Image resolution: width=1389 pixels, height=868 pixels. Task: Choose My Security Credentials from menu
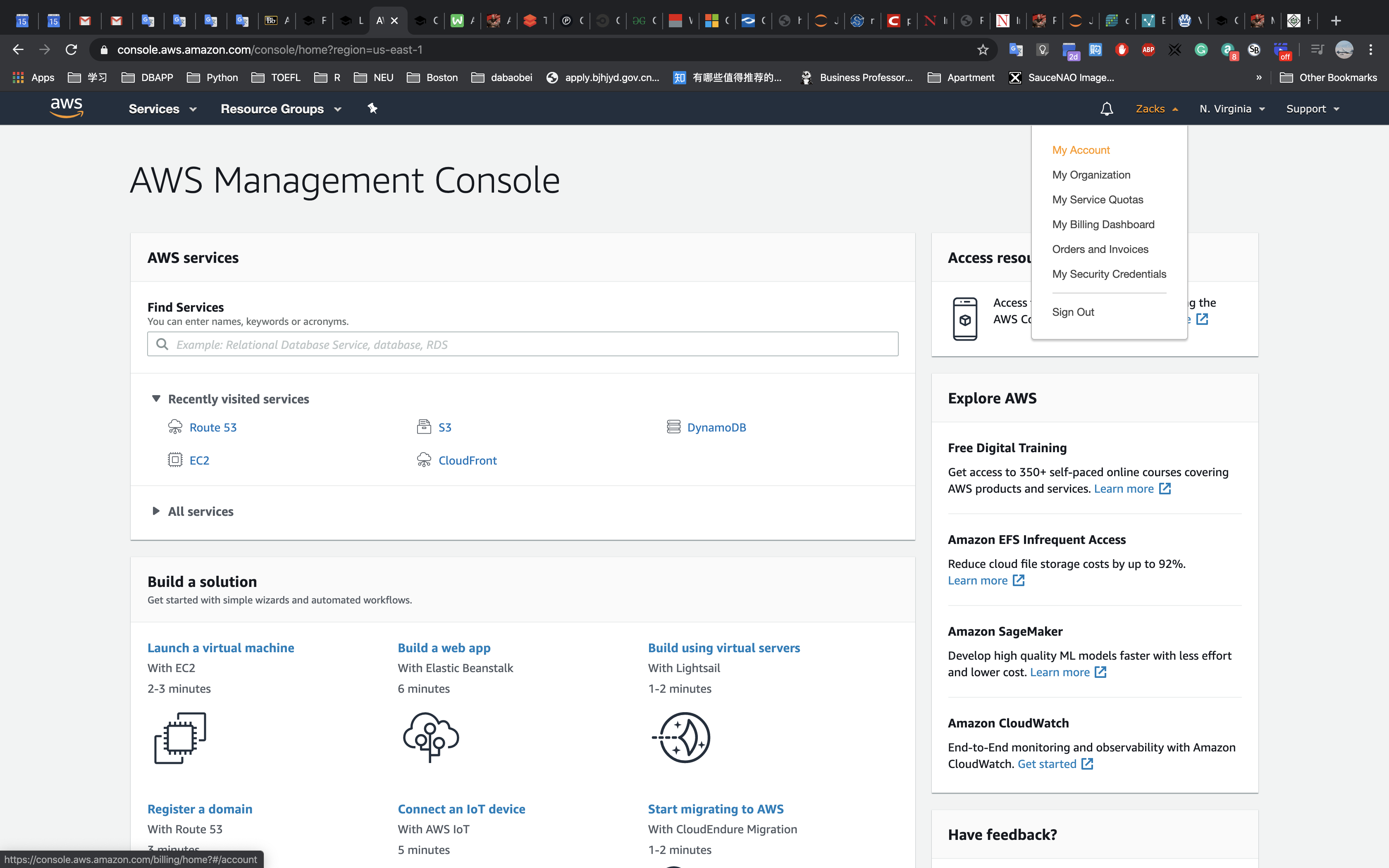(1108, 274)
